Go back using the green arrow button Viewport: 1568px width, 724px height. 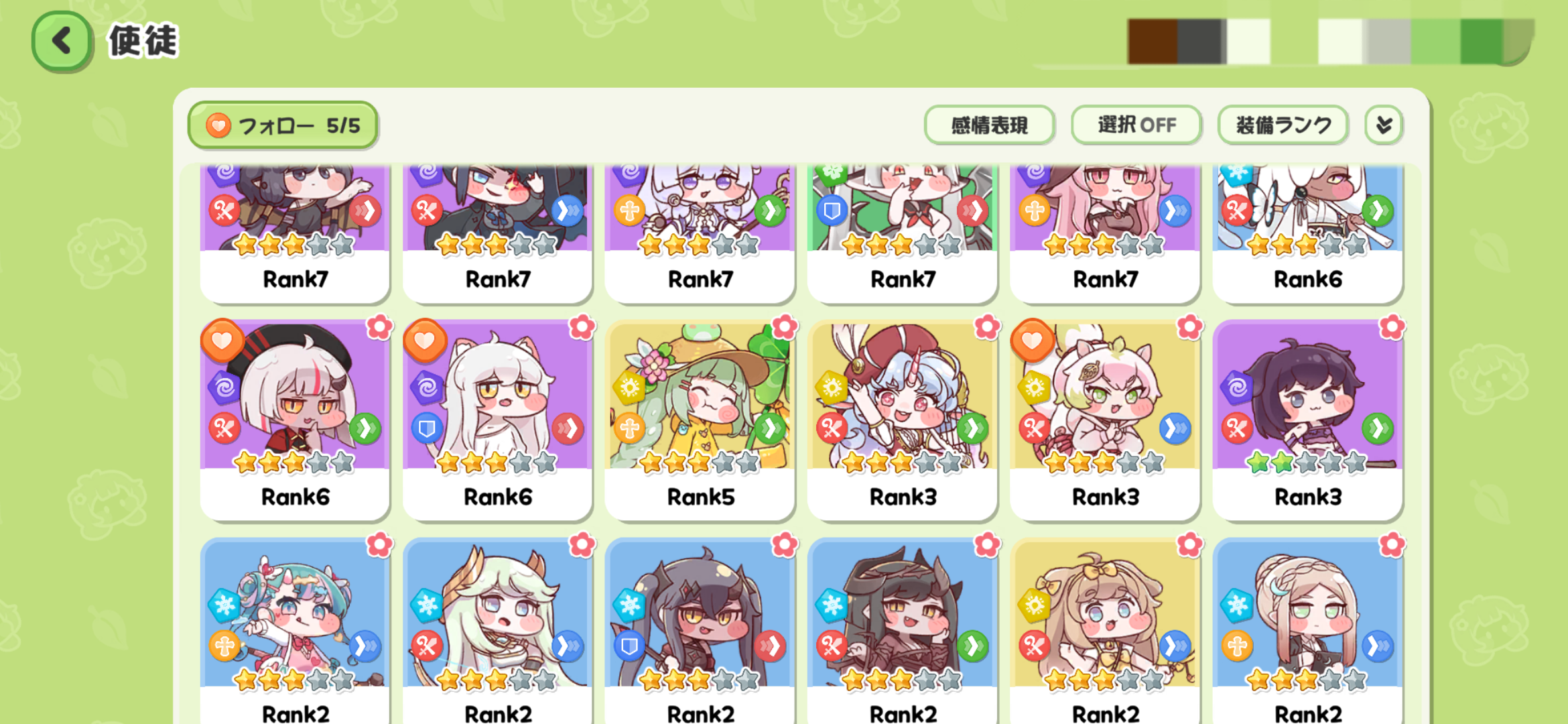point(62,42)
